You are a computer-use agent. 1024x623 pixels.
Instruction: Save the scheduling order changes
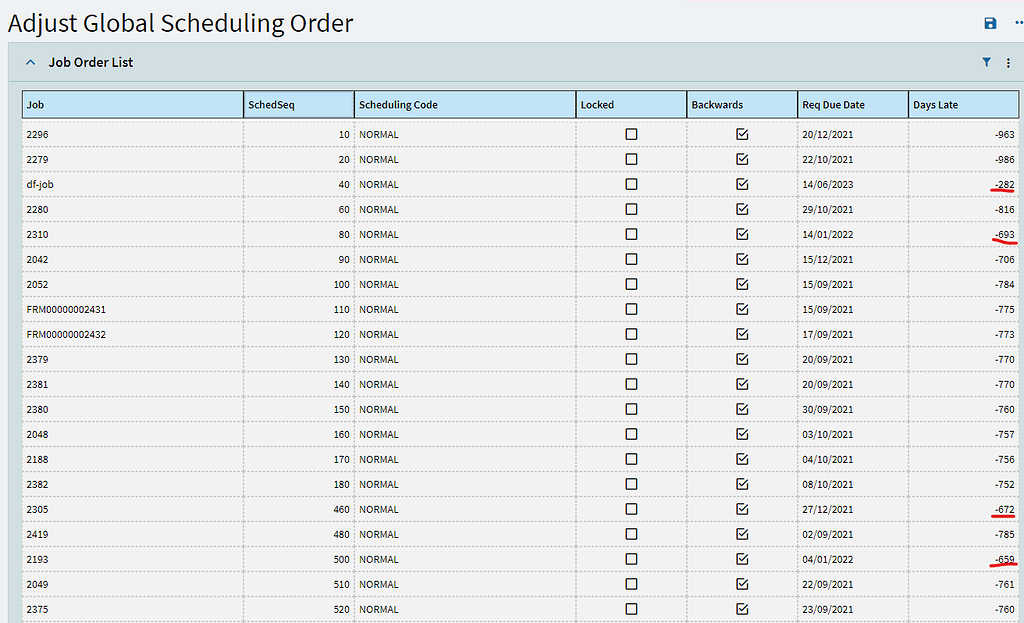[989, 23]
